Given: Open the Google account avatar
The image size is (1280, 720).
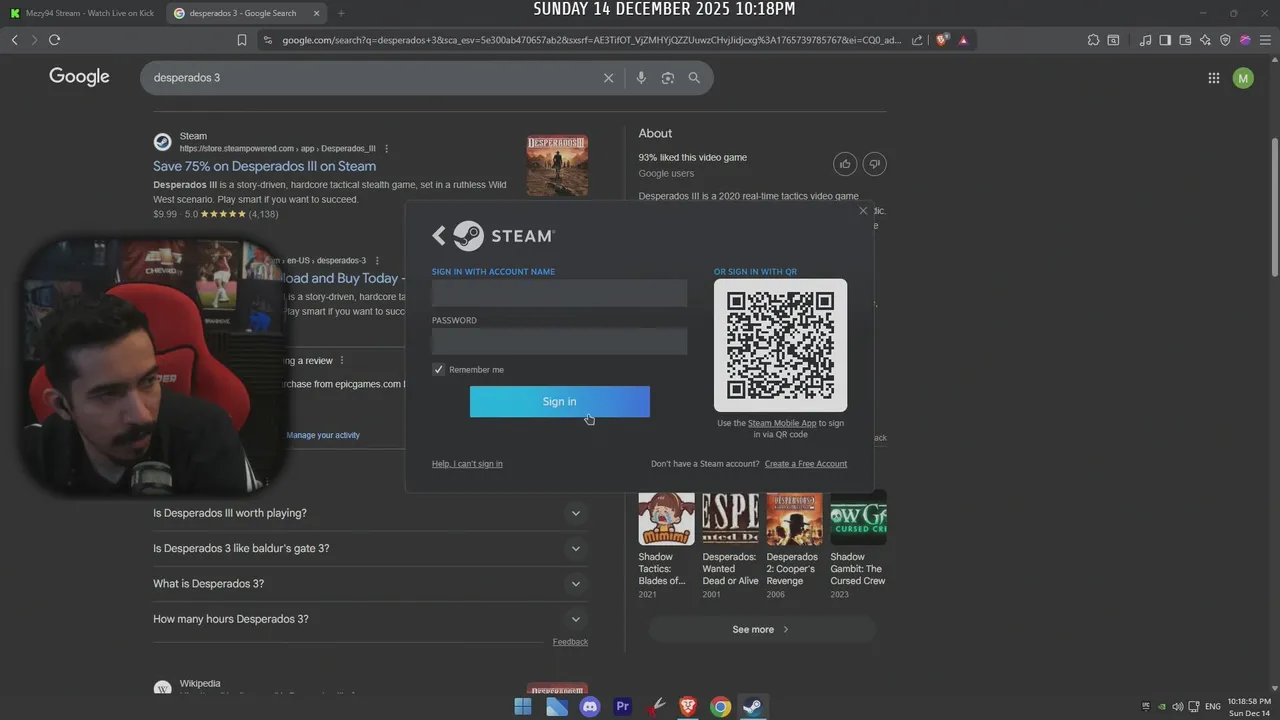Looking at the screenshot, I should [x=1243, y=78].
